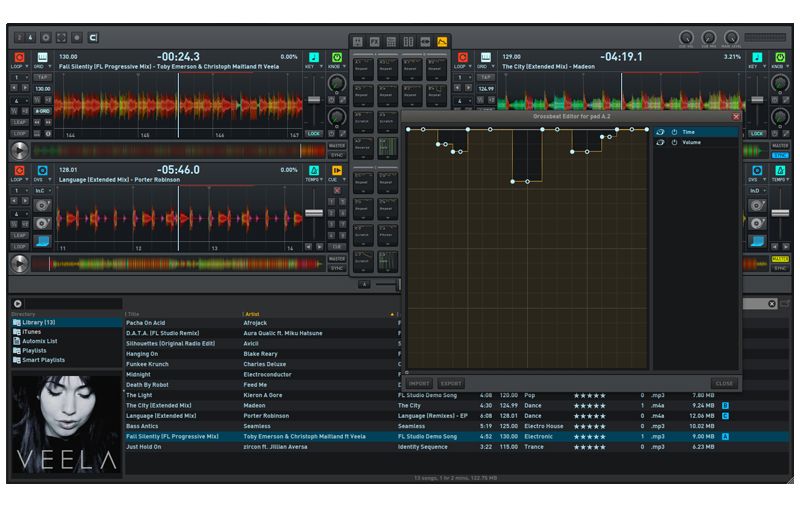The height and width of the screenshot is (505, 800).
Task: Click the yellow CUE icon on lower-left deck
Action: [337, 171]
